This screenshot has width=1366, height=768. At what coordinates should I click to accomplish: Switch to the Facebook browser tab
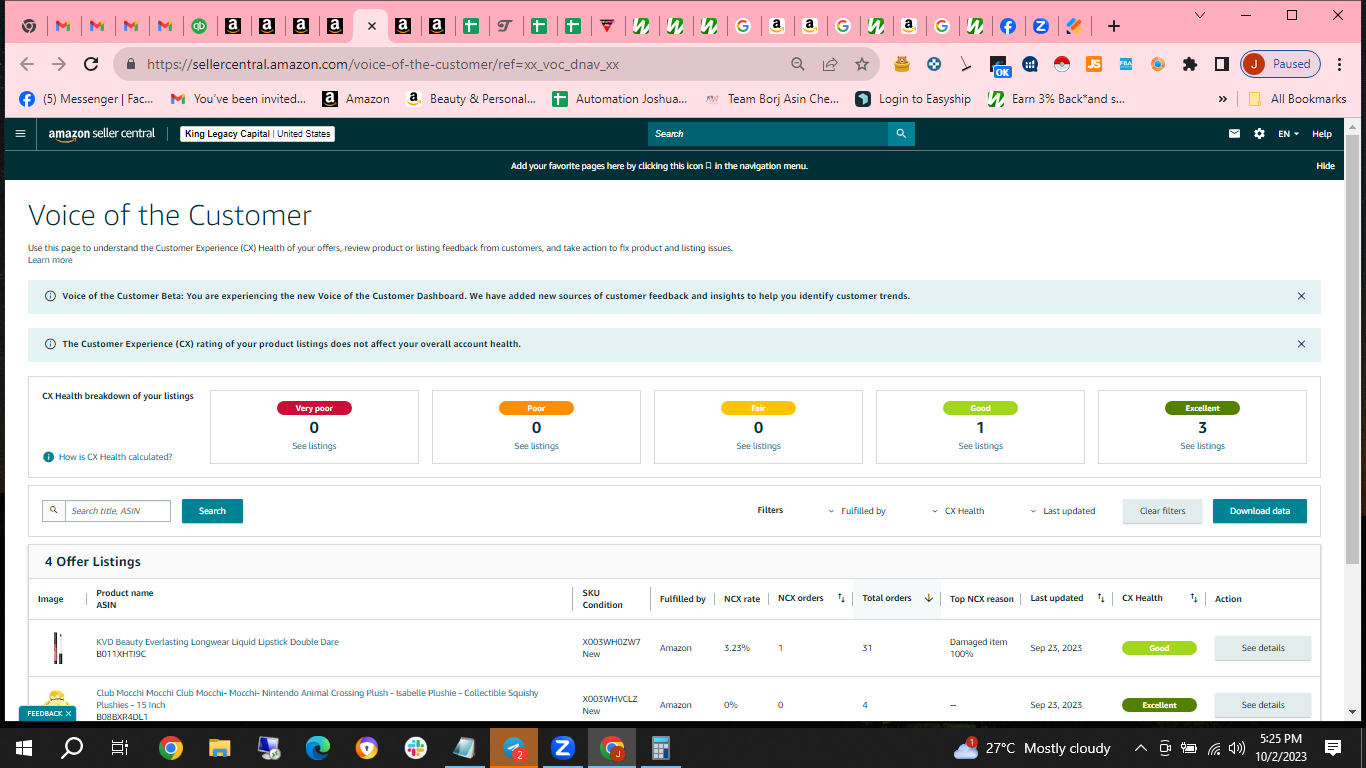(x=1008, y=26)
